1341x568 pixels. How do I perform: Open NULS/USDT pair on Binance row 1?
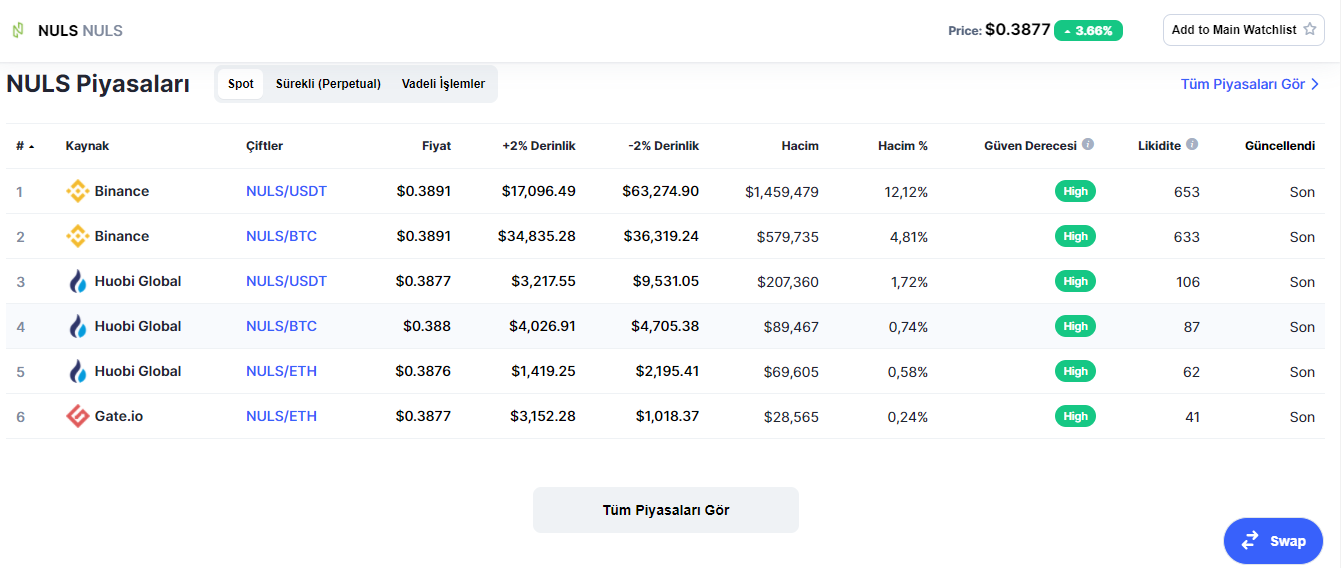coord(286,191)
